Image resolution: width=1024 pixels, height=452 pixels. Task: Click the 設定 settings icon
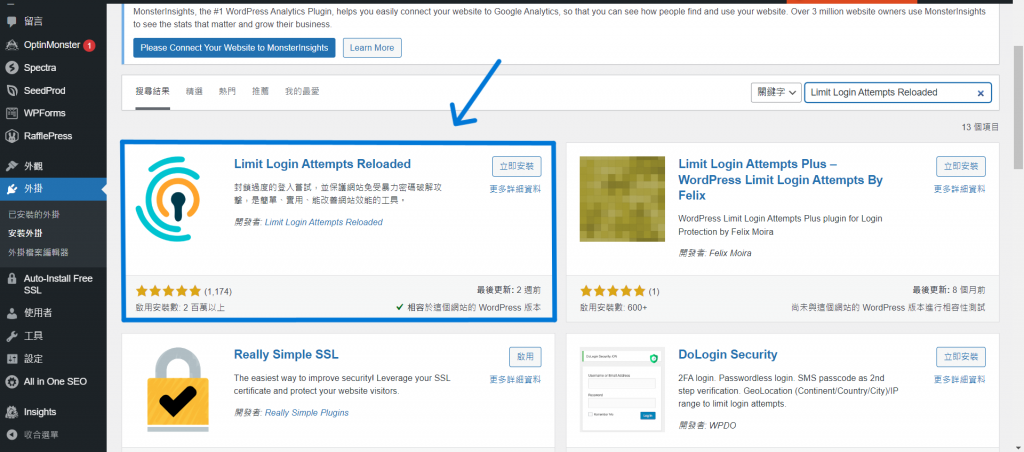(11, 359)
